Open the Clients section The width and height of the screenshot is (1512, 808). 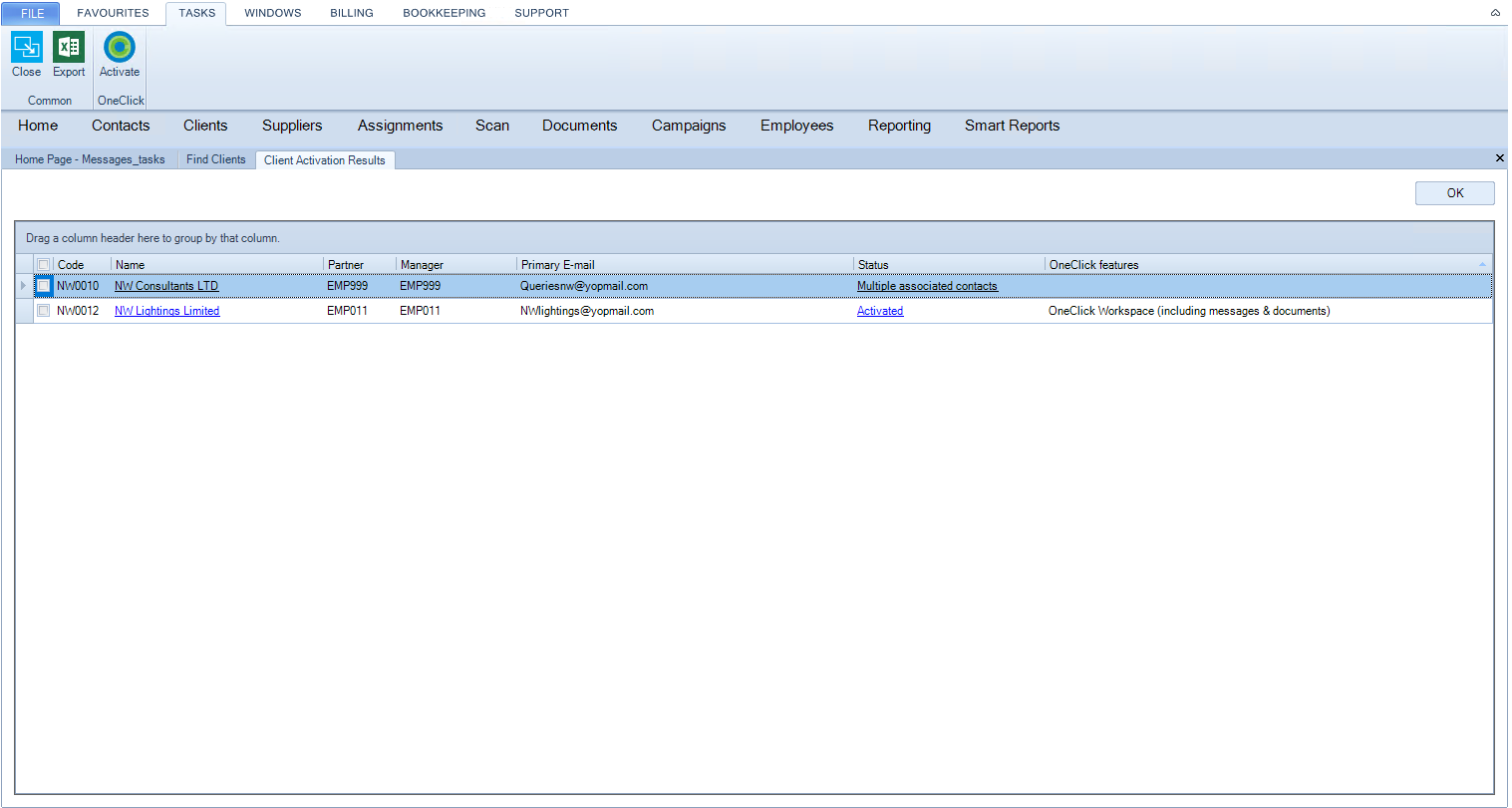[x=205, y=126]
